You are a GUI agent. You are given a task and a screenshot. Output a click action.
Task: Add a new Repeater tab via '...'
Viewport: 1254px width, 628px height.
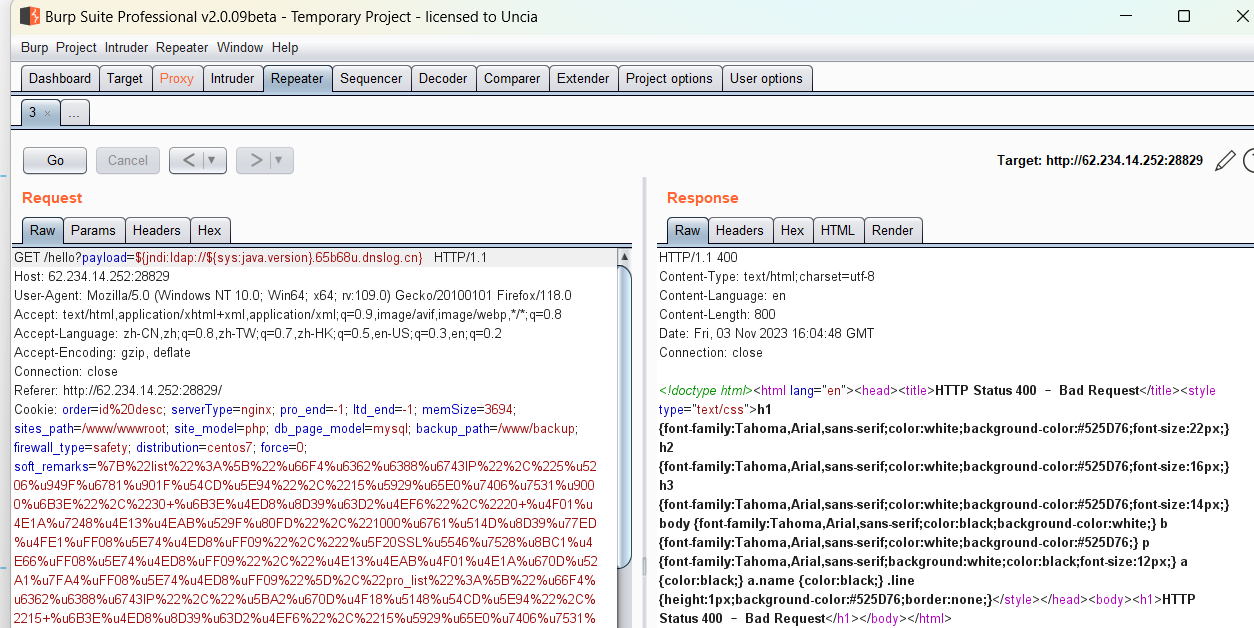tap(75, 114)
